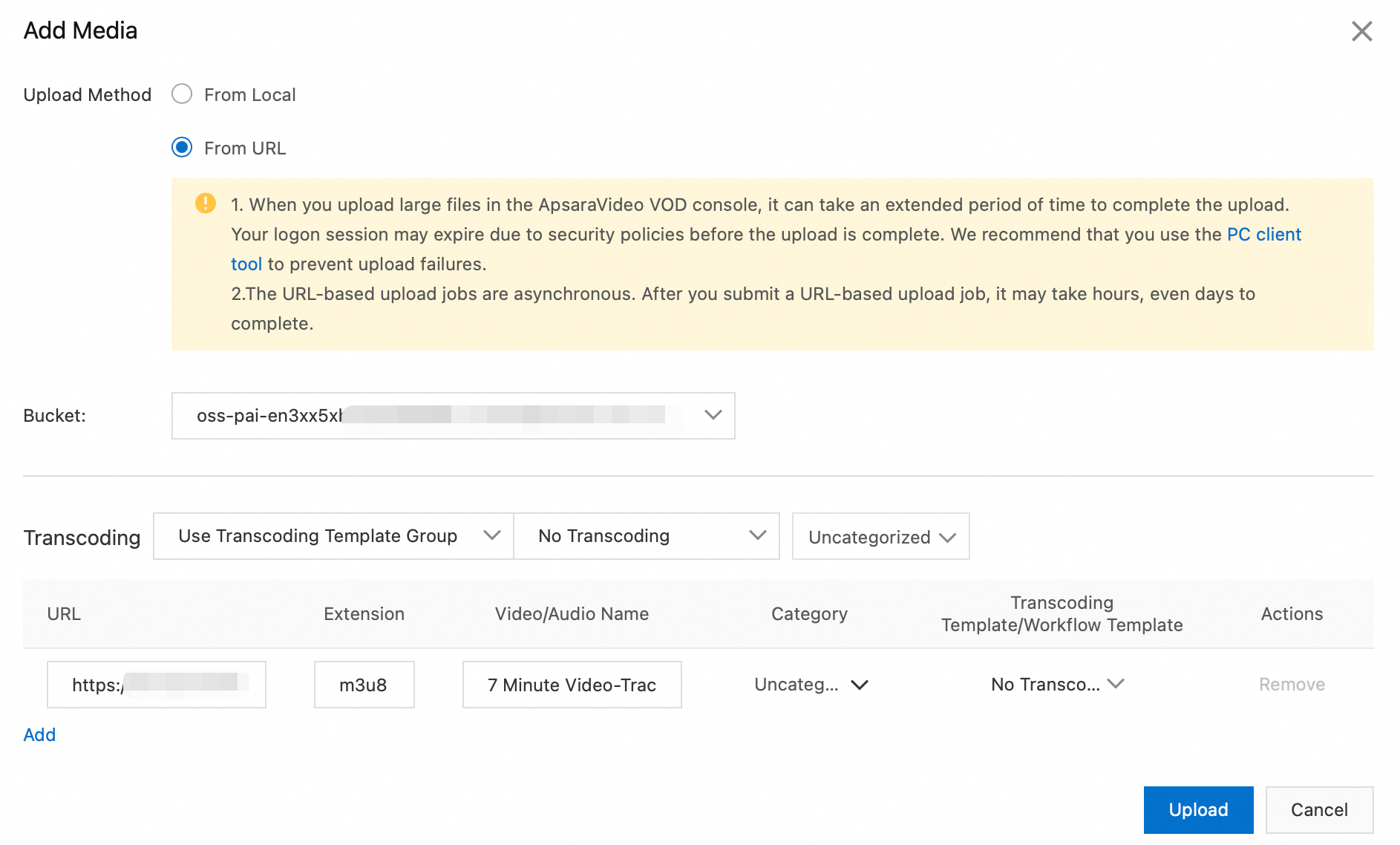Screen dimensions: 1400x845
Task: Cancel the Add Media dialog
Action: tap(1319, 809)
